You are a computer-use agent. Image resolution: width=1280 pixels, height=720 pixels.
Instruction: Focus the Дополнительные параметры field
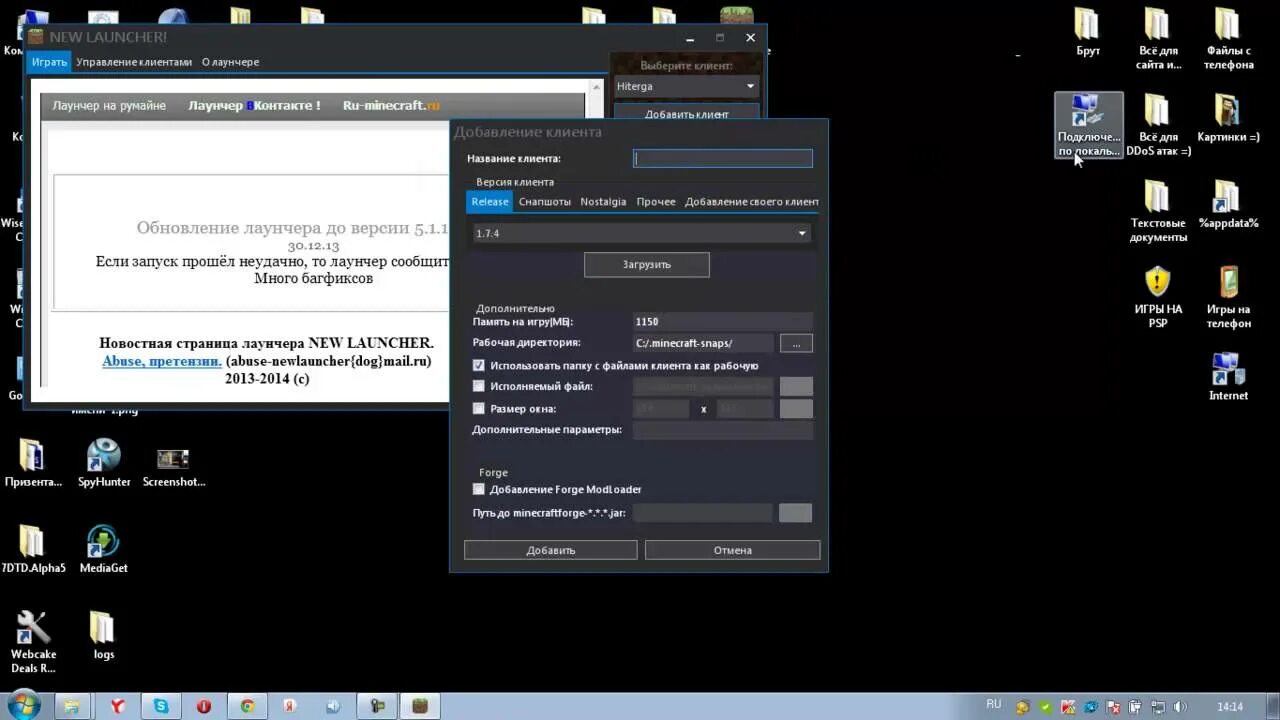pos(723,430)
